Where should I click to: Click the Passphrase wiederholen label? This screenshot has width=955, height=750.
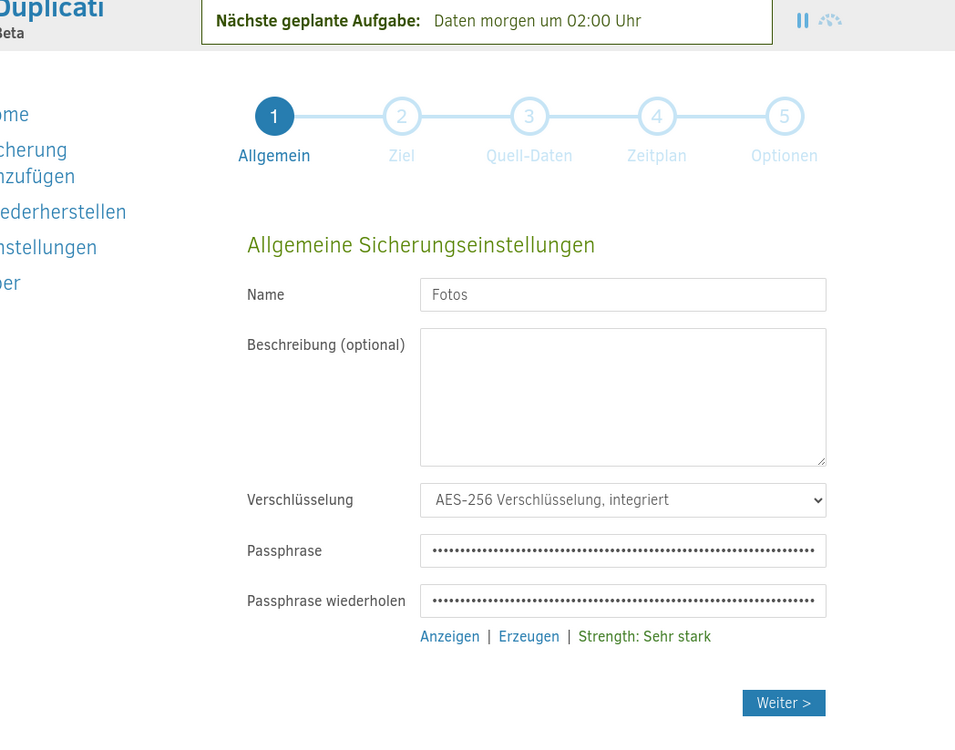point(326,601)
